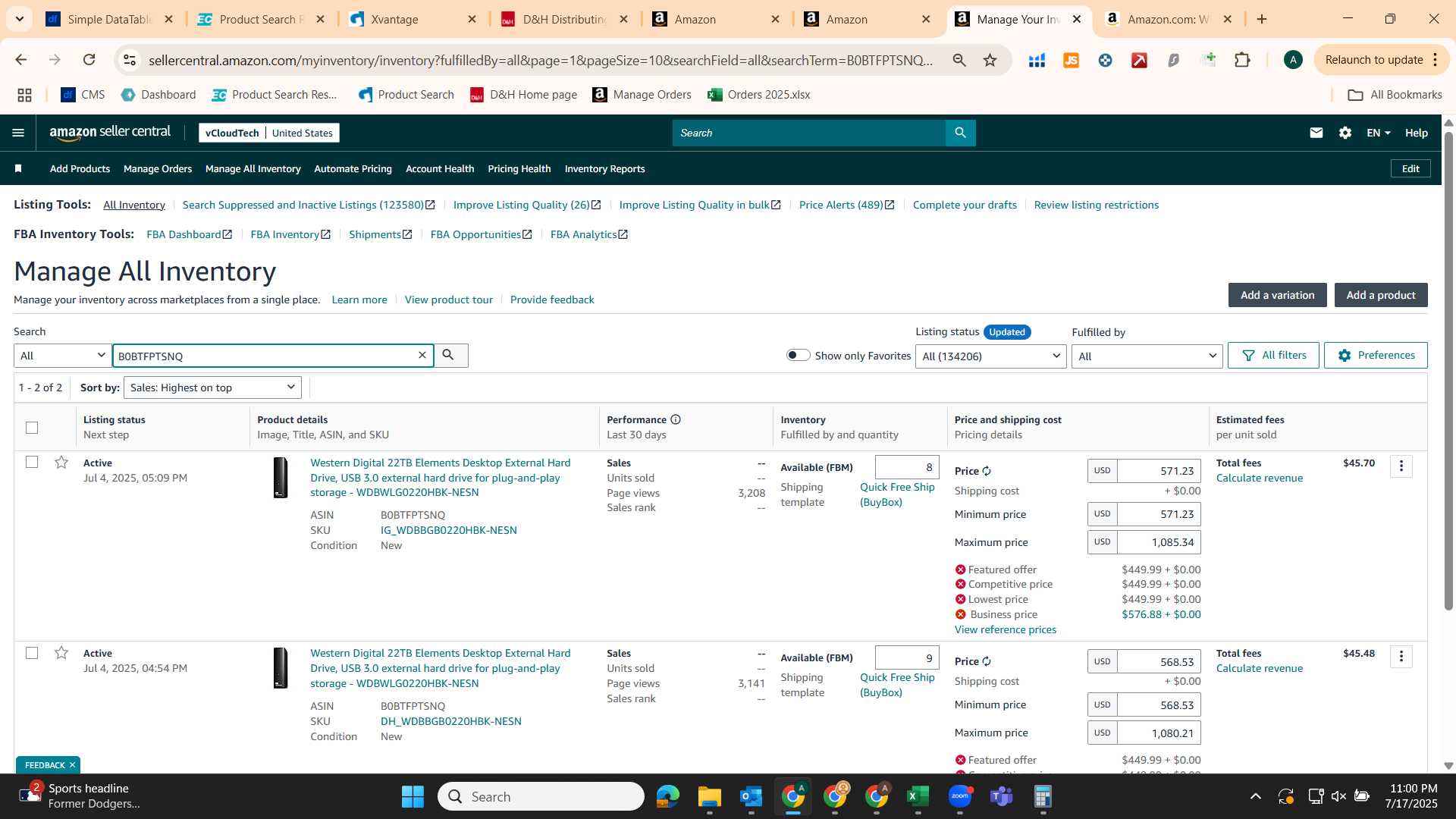Open Sort by Sales: Highest on top dropdown
1456x819 pixels.
tap(212, 388)
